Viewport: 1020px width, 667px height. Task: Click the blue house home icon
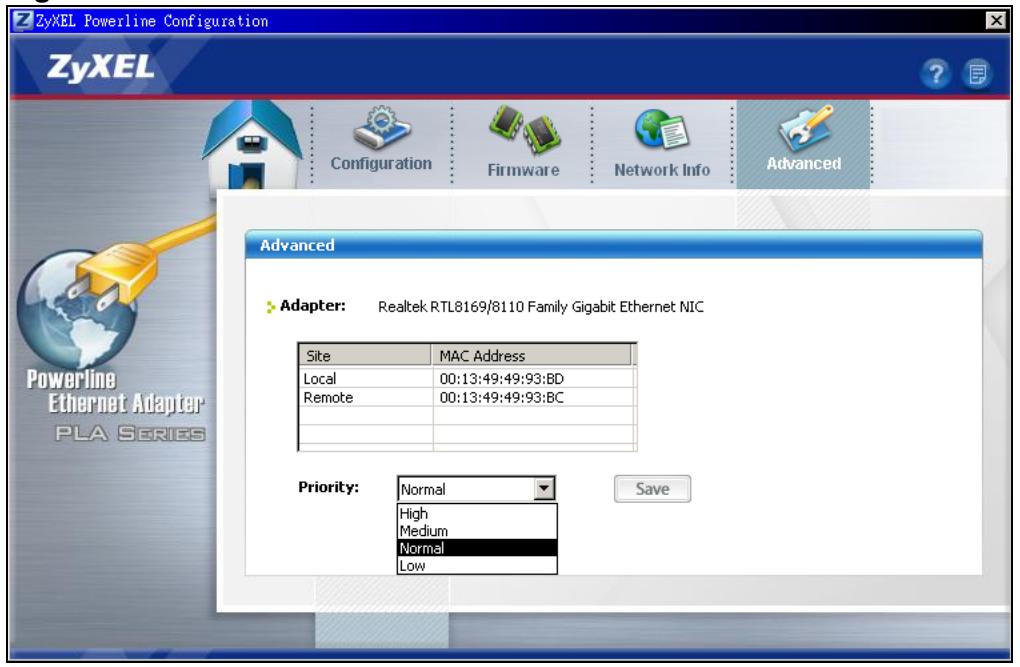(252, 144)
